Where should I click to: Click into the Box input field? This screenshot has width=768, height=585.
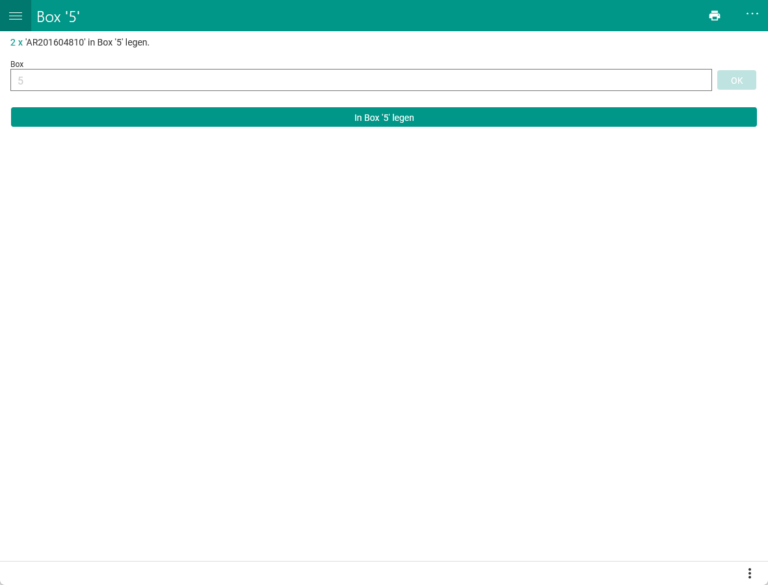(360, 80)
